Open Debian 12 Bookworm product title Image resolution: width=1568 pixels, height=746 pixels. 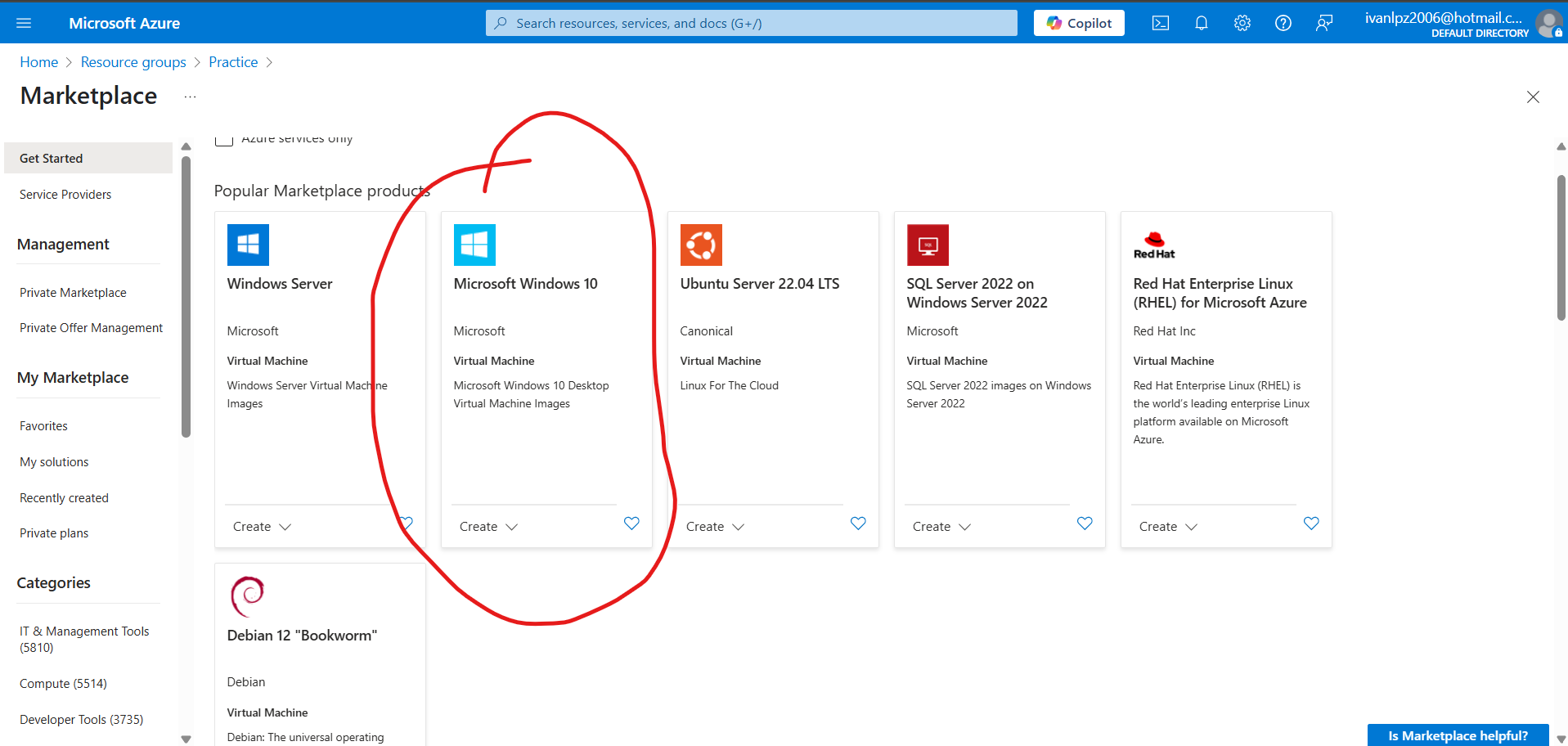(302, 636)
